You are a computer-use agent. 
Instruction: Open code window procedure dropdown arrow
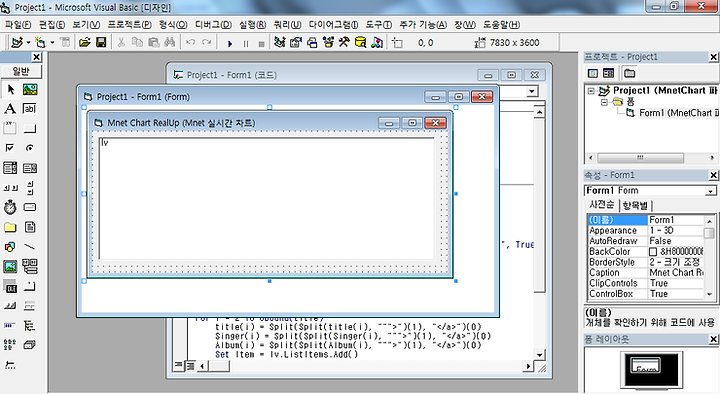point(532,91)
